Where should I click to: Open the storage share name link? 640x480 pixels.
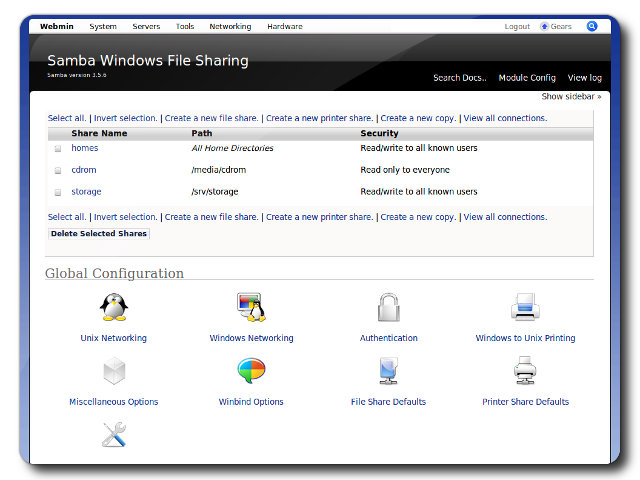coord(86,192)
